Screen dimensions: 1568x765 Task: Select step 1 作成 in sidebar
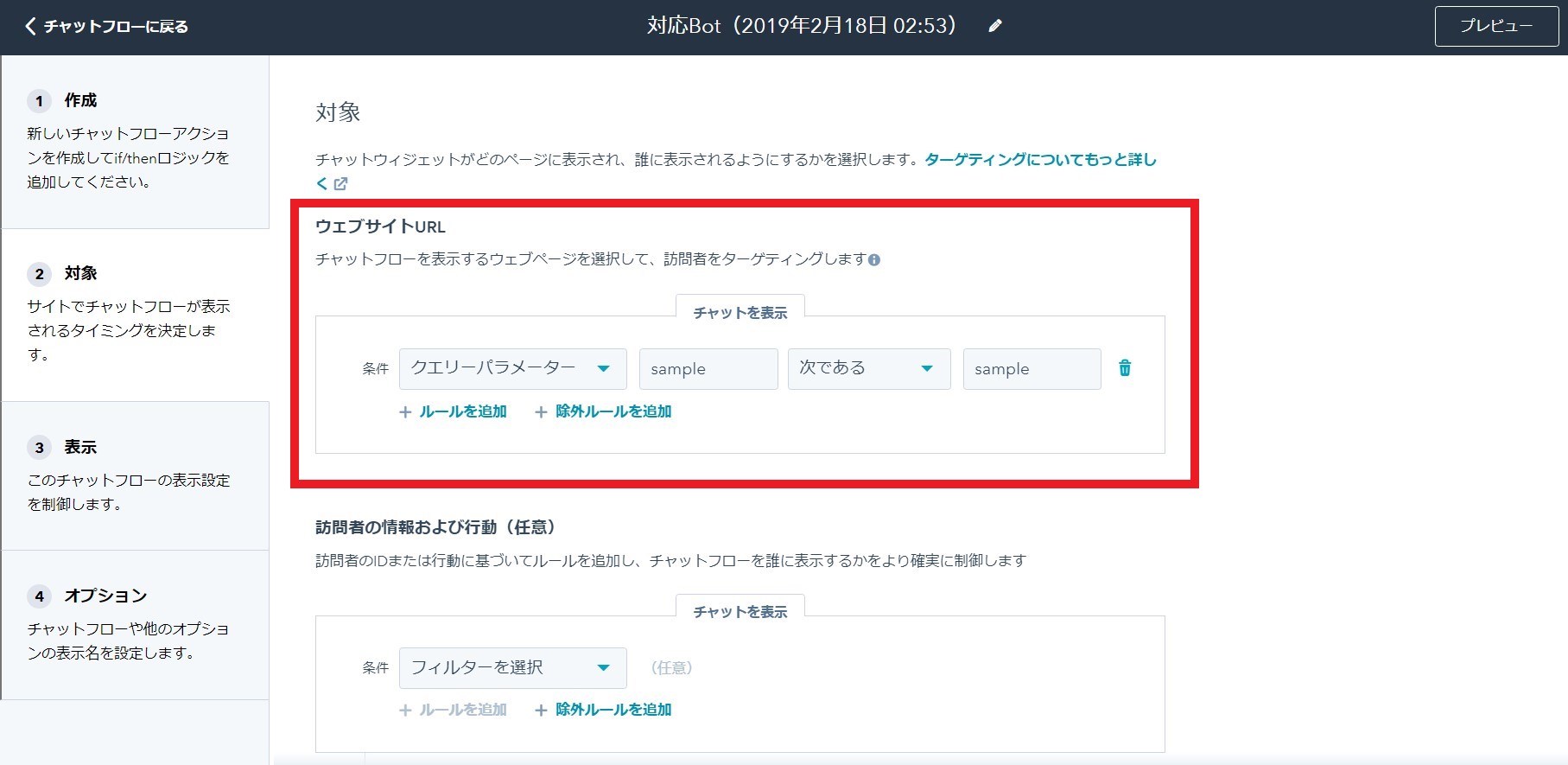click(x=136, y=142)
